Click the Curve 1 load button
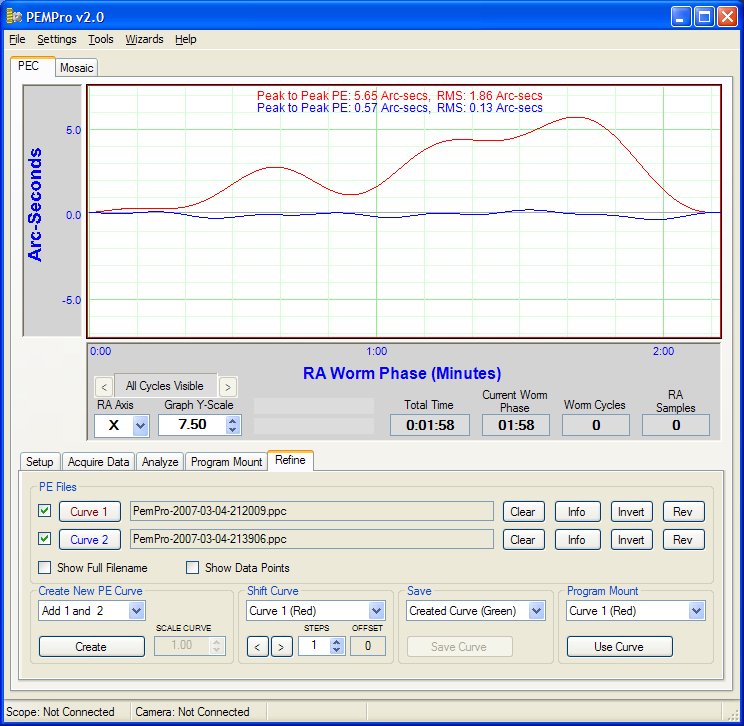The width and height of the screenshot is (744, 726). (89, 512)
